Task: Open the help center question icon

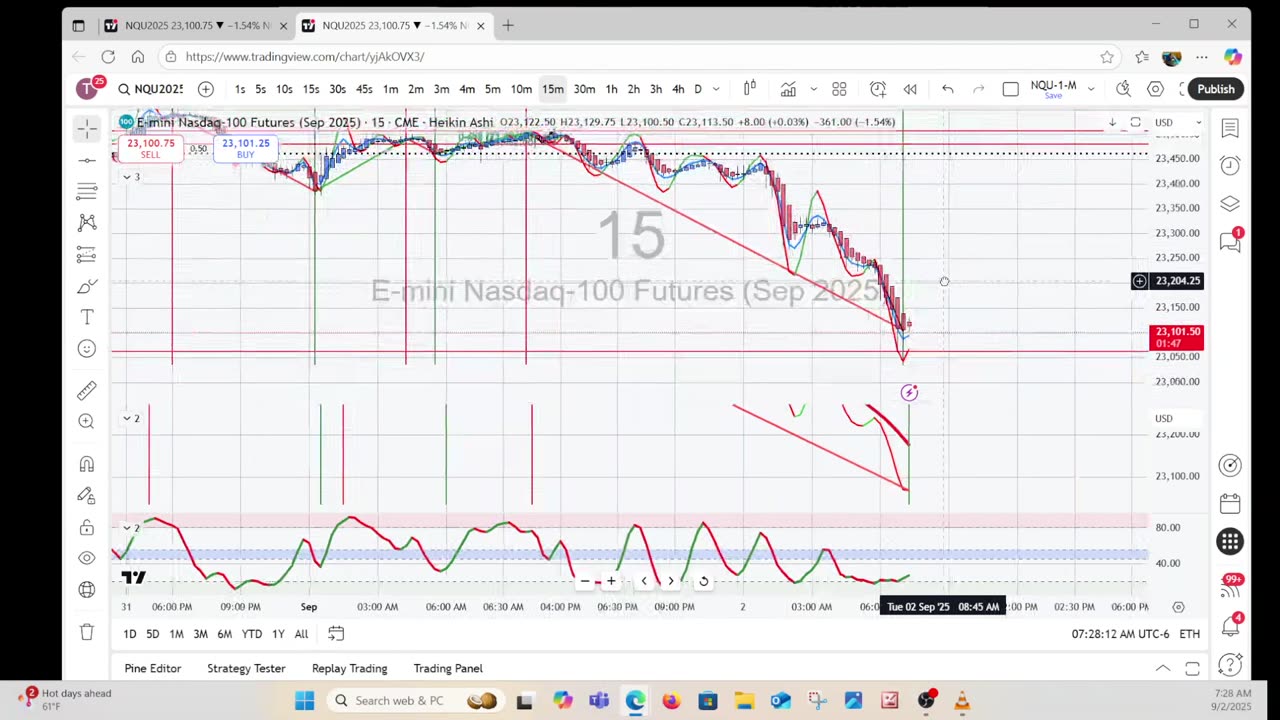Action: coord(1230,665)
